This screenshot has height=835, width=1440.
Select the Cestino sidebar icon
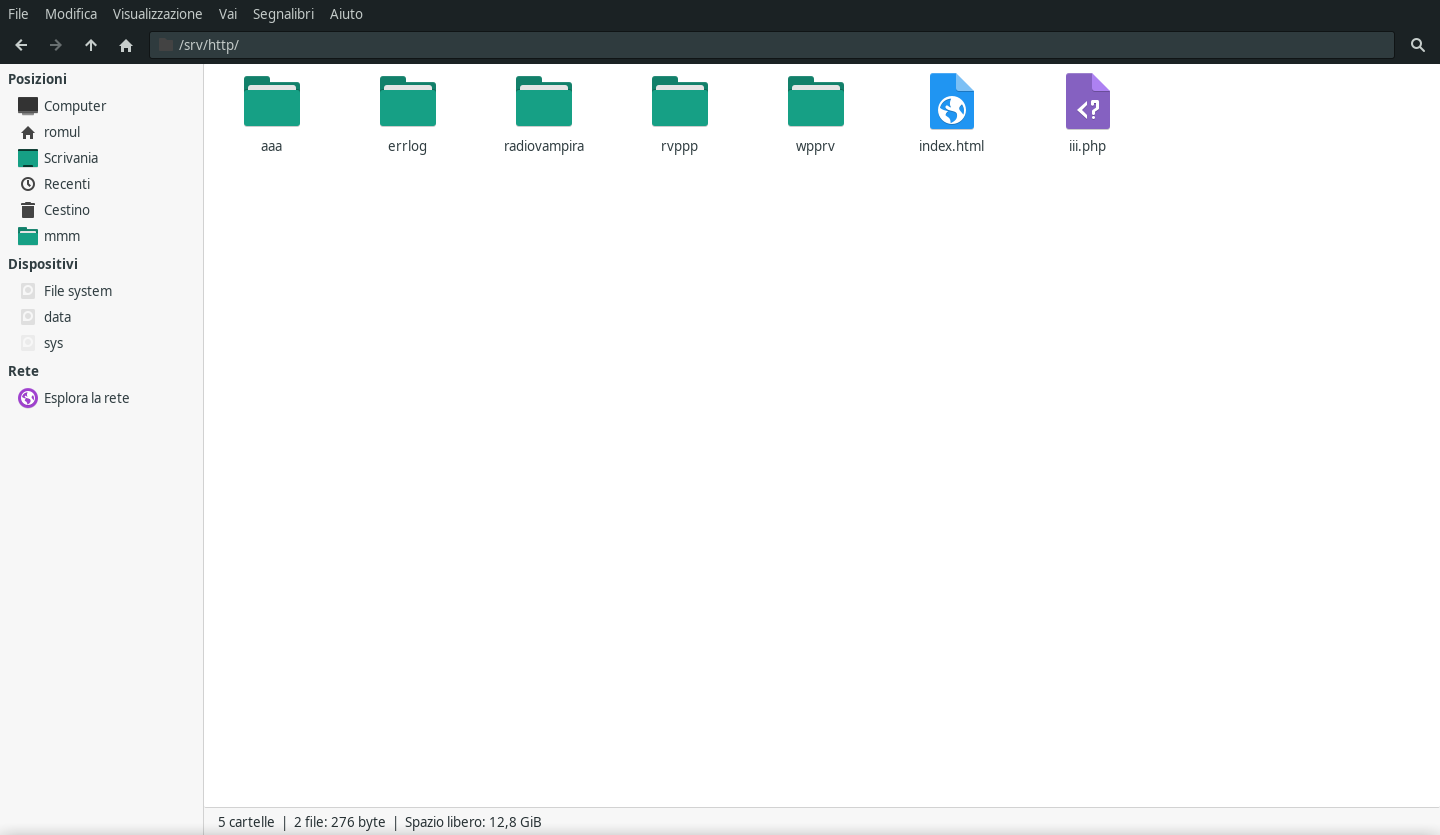pyautogui.click(x=28, y=210)
